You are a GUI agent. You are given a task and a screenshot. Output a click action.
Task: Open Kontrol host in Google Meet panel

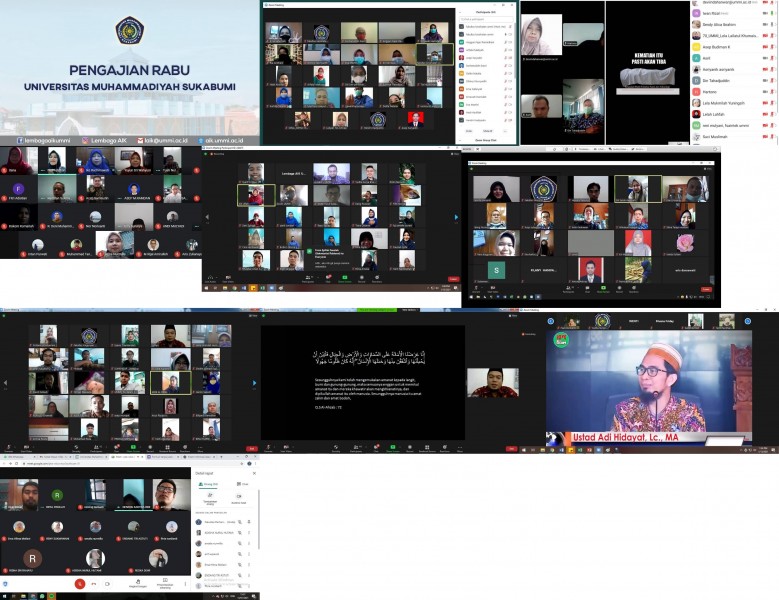point(239,497)
